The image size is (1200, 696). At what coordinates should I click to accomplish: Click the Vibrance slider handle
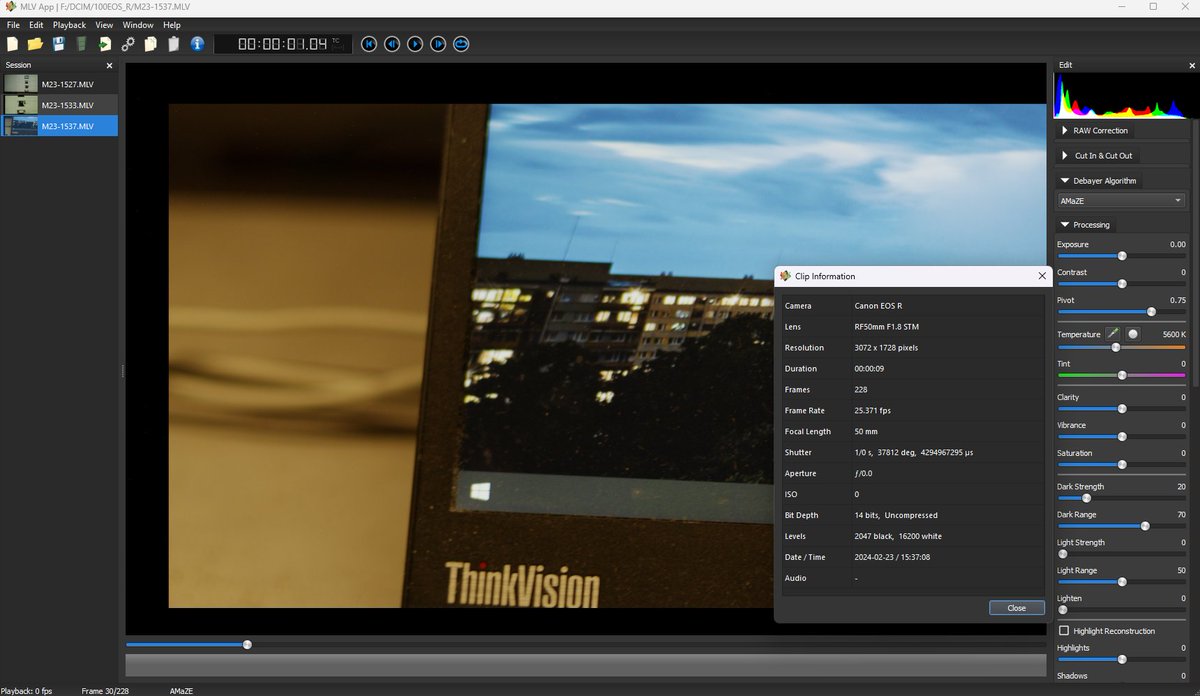coord(1122,437)
